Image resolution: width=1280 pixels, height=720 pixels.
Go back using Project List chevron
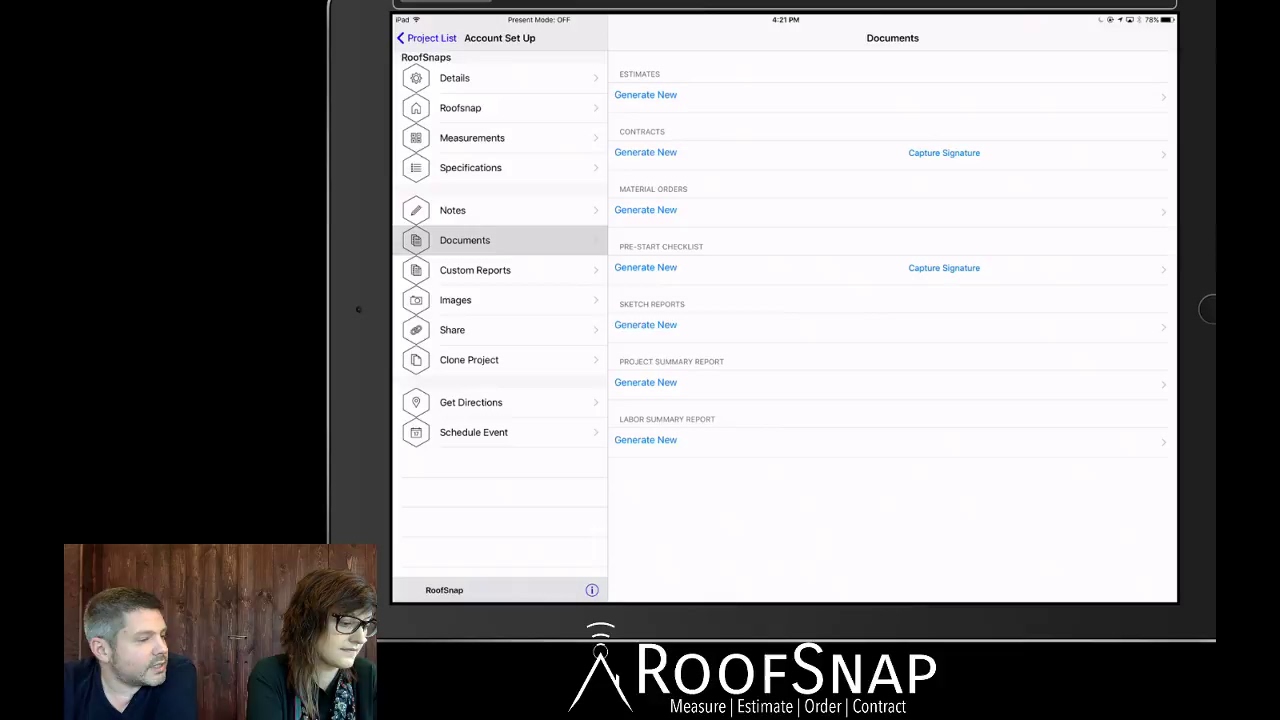(x=401, y=38)
